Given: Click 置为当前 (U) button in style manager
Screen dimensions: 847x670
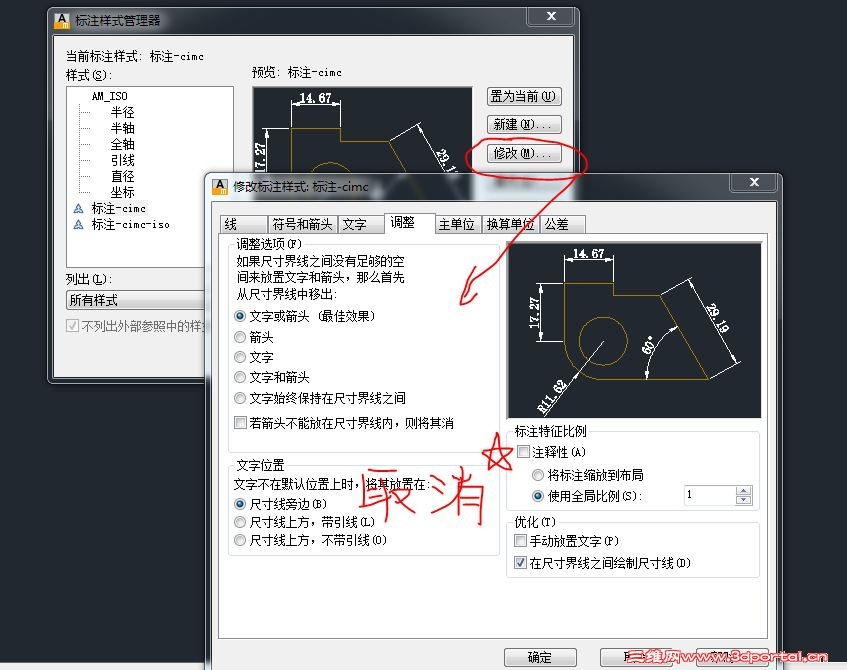Looking at the screenshot, I should [524, 97].
